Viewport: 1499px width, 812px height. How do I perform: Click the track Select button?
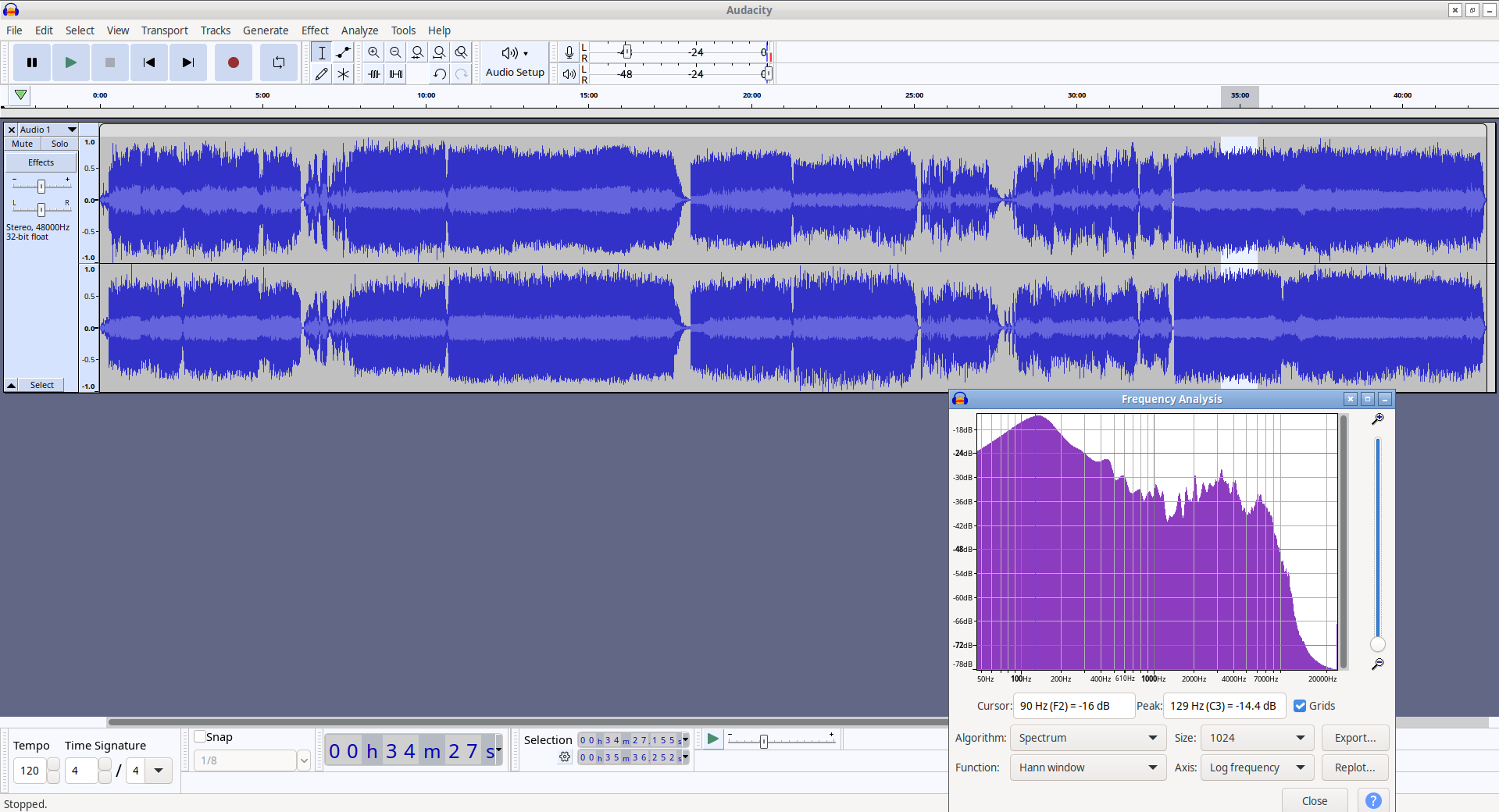(x=42, y=385)
